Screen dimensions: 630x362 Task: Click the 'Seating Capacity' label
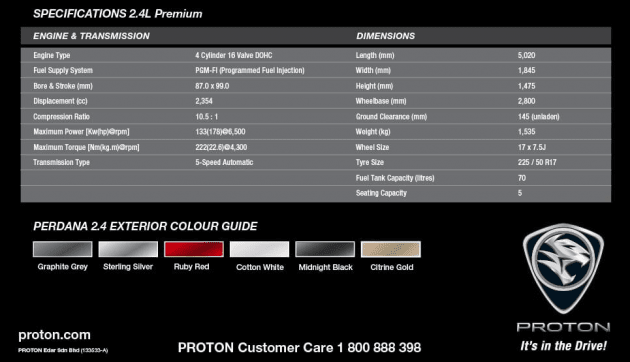(x=381, y=193)
